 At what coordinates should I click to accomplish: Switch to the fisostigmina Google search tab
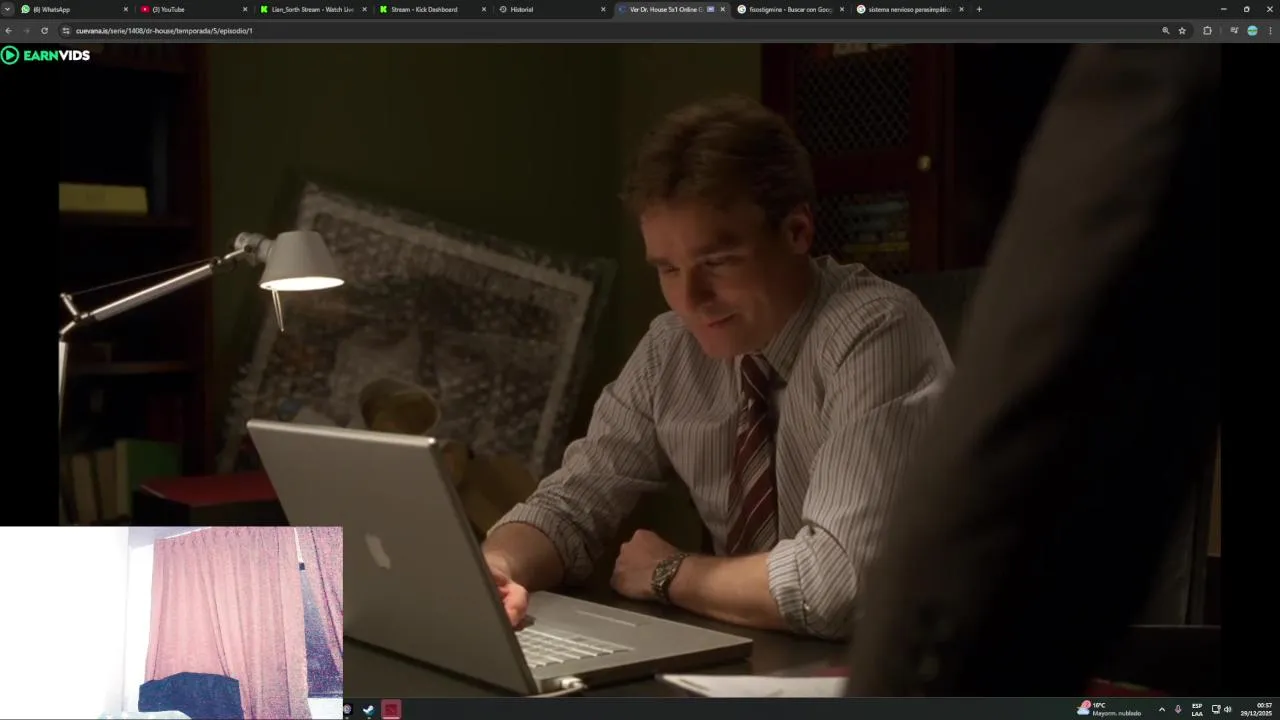click(x=790, y=9)
